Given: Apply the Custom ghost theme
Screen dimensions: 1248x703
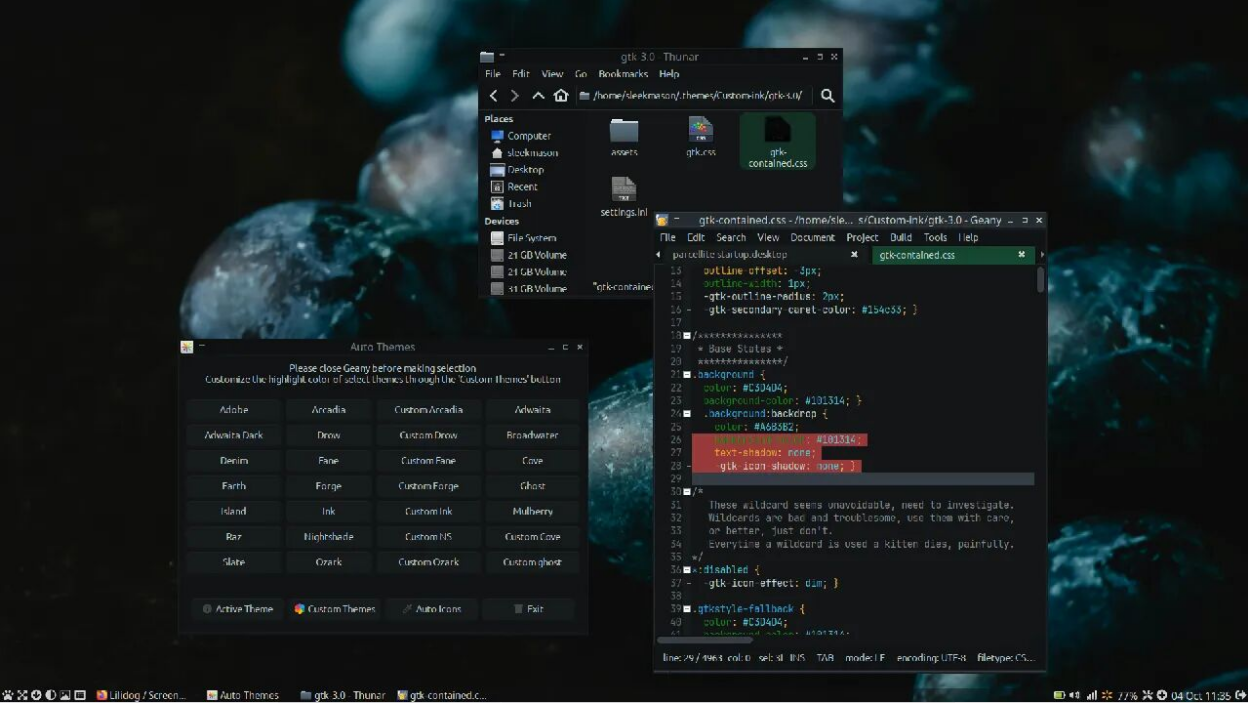Looking at the screenshot, I should 532,562.
